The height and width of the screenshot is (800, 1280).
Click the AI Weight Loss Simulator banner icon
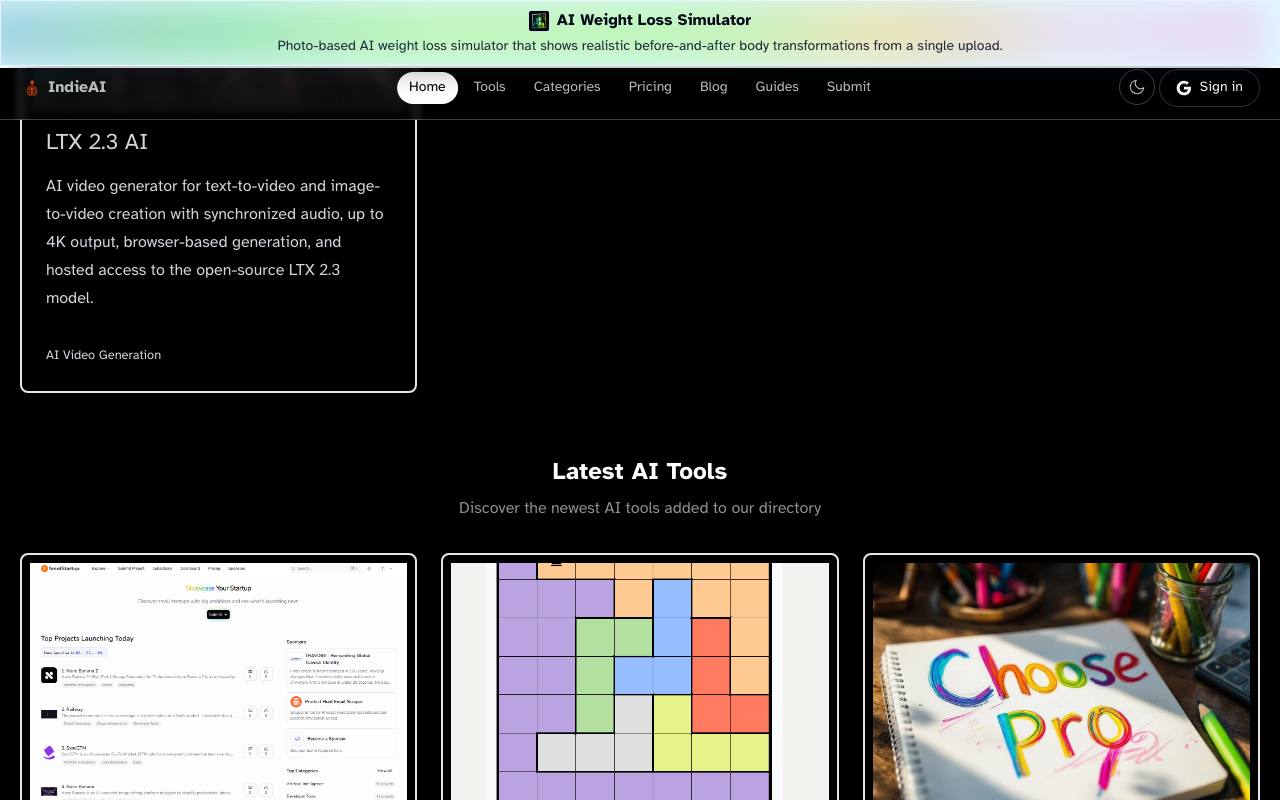[539, 20]
